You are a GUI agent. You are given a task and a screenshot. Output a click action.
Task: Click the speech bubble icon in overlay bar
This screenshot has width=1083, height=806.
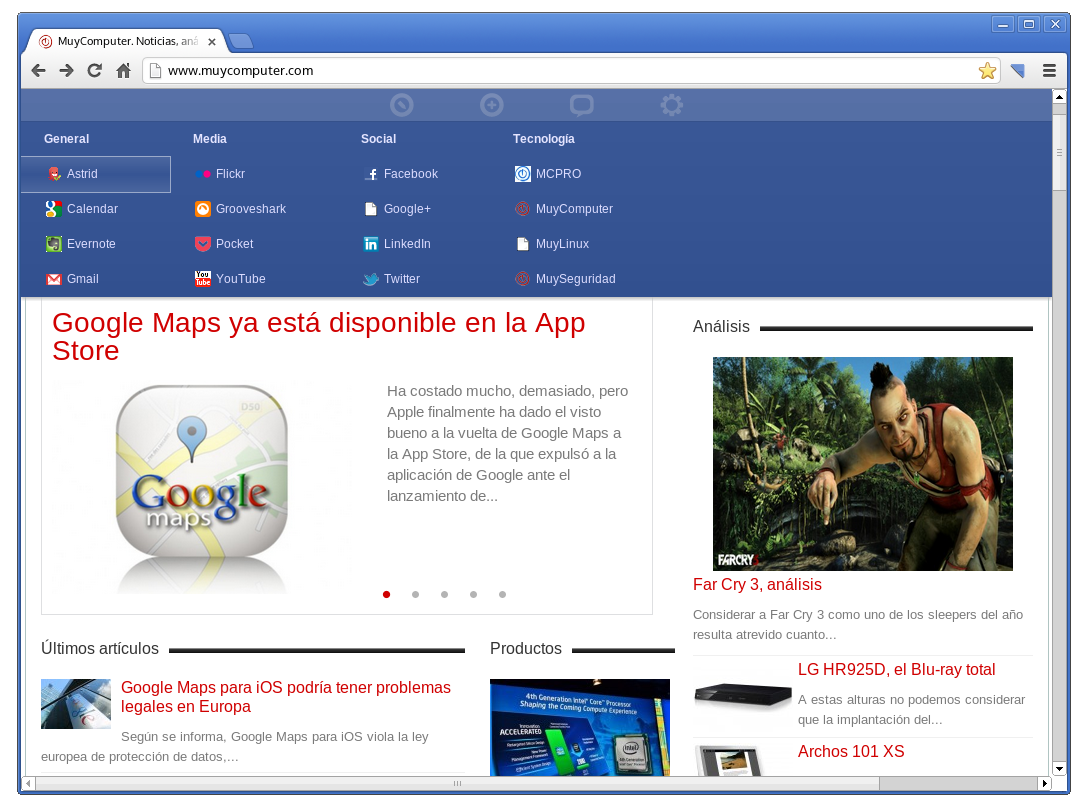coord(581,105)
